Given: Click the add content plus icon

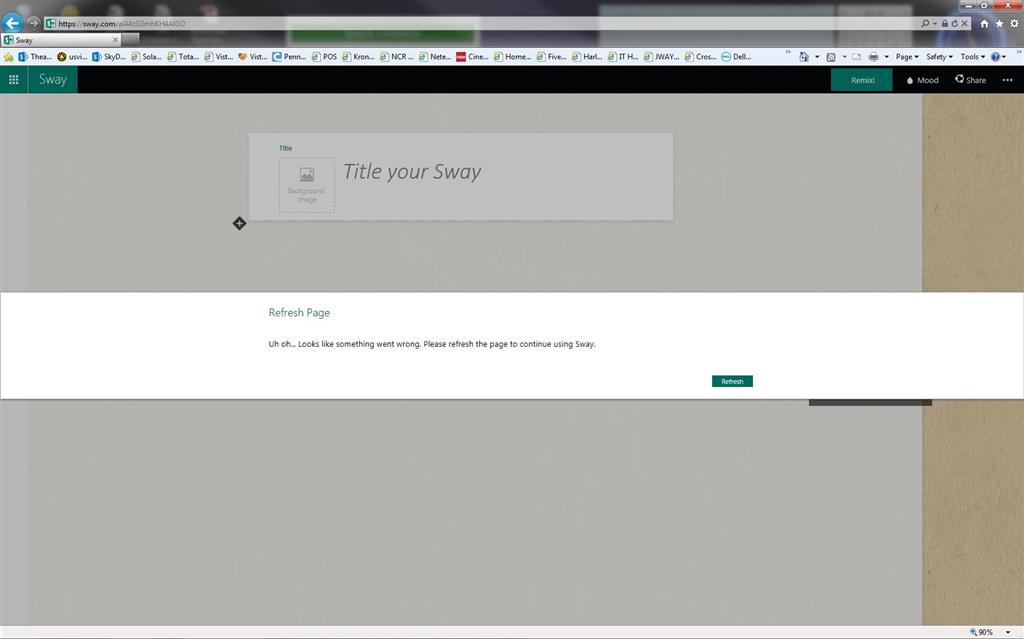Looking at the screenshot, I should point(240,223).
